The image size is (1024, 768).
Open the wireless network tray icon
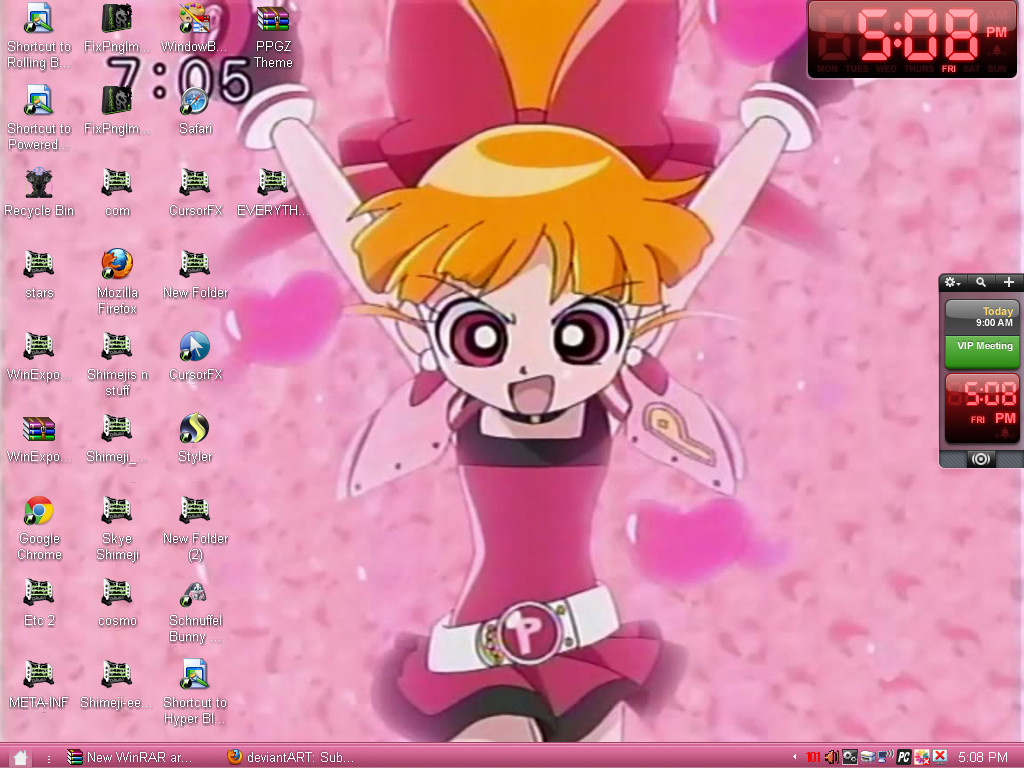pos(886,757)
